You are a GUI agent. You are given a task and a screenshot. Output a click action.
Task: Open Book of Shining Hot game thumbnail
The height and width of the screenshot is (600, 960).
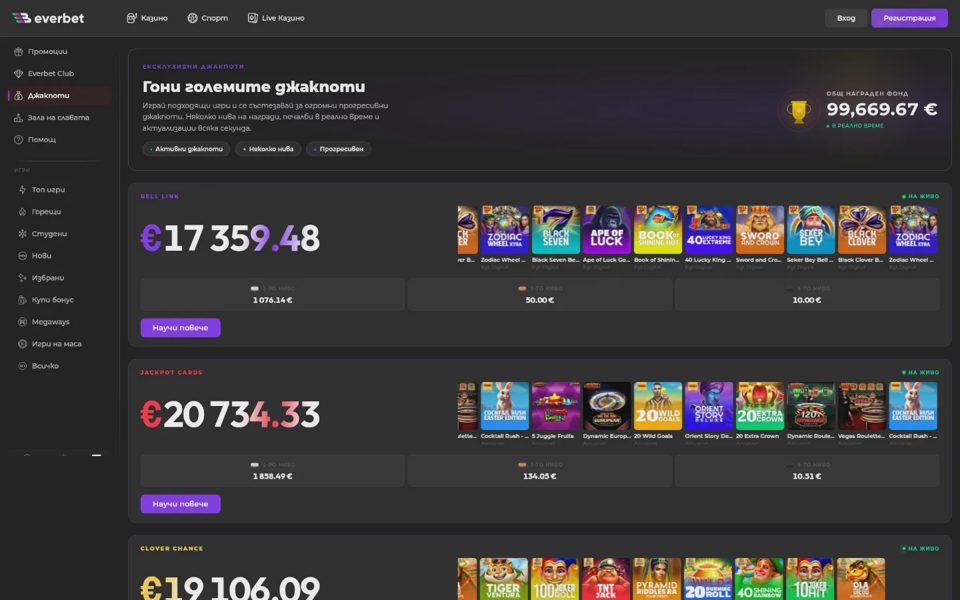pos(658,230)
